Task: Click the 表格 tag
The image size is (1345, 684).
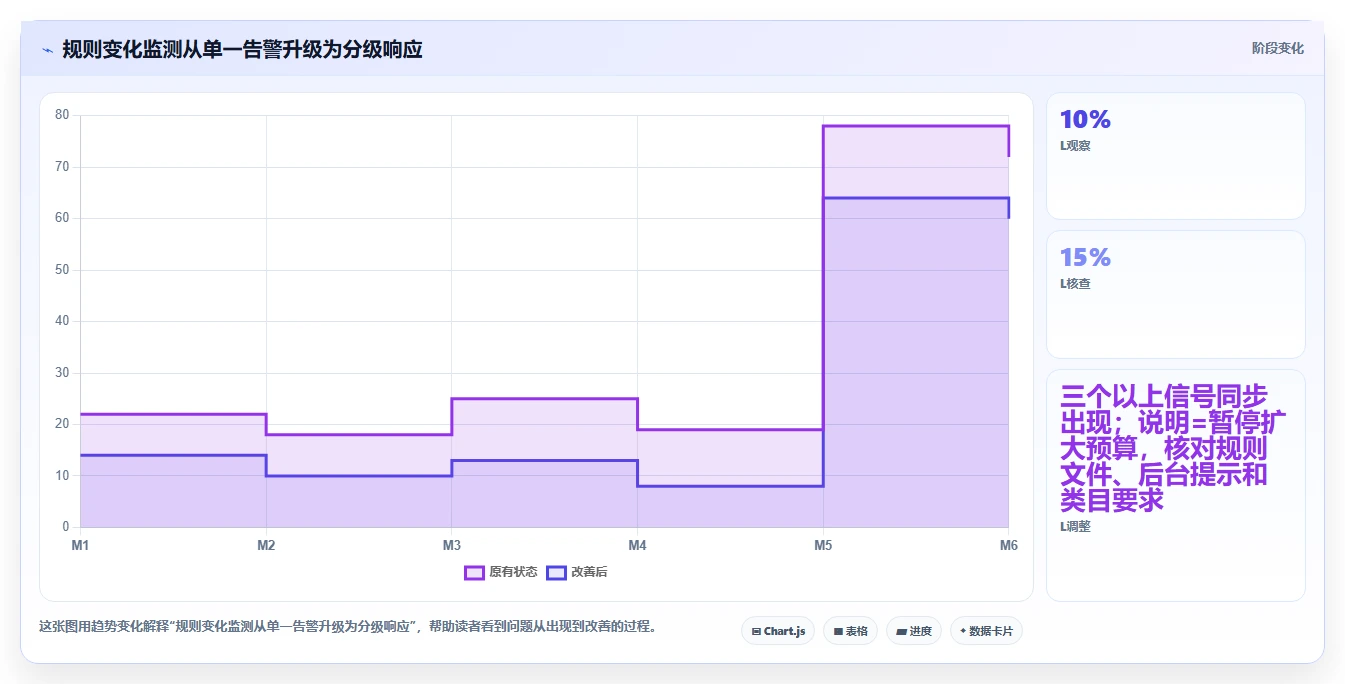Action: pyautogui.click(x=850, y=631)
